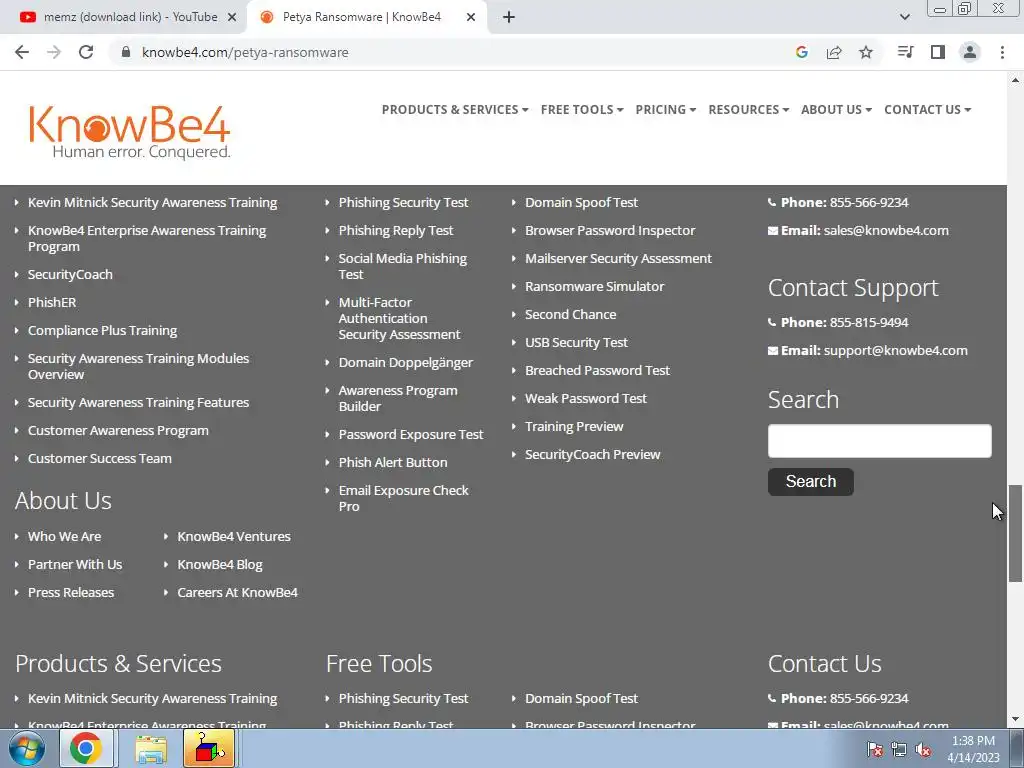Image resolution: width=1024 pixels, height=768 pixels.
Task: Click the dark Search button
Action: click(810, 482)
